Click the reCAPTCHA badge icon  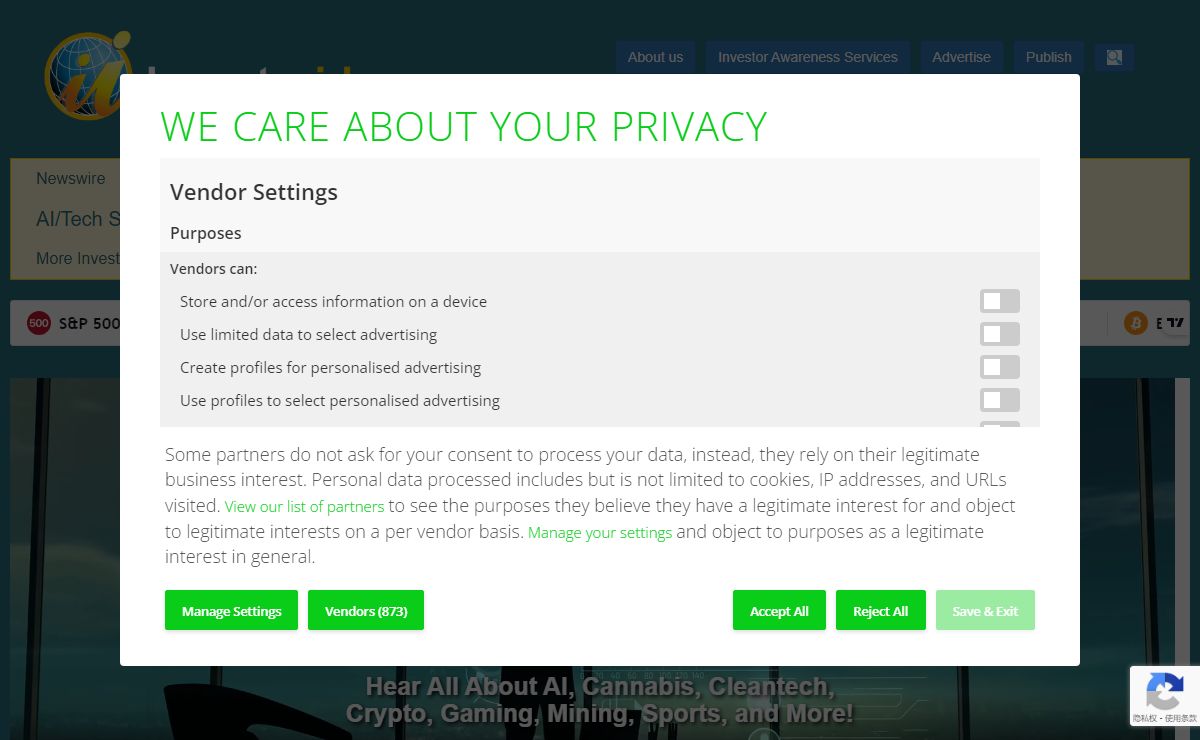point(1164,692)
